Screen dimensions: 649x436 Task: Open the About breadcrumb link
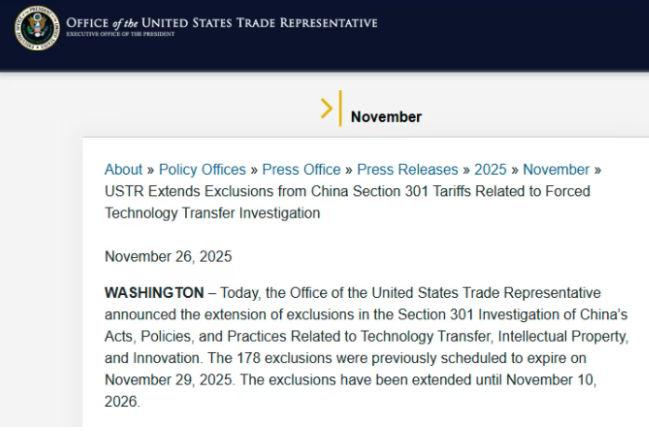point(123,170)
